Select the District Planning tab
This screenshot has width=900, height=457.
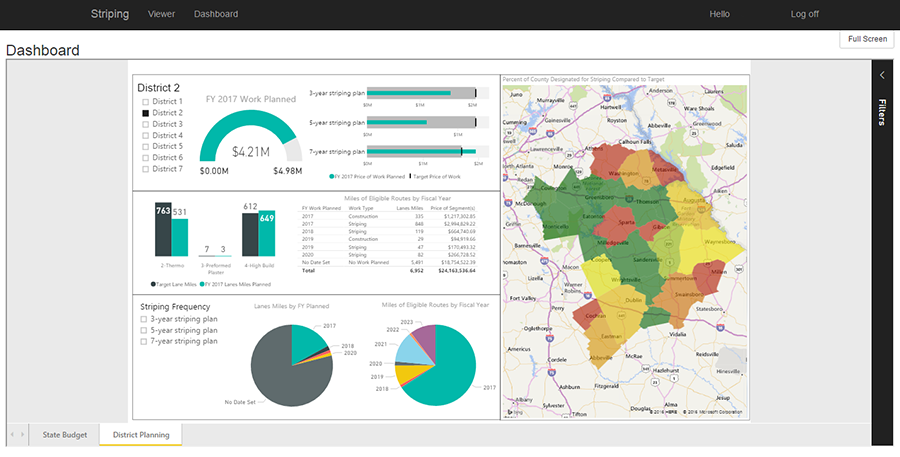pos(141,435)
